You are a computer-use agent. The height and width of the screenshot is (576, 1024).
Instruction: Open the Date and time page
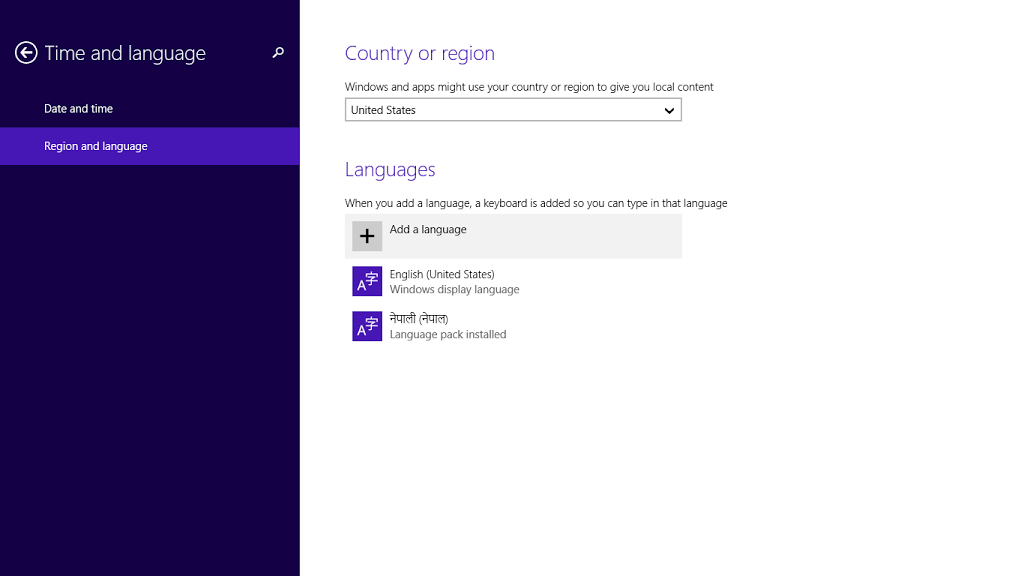[78, 109]
